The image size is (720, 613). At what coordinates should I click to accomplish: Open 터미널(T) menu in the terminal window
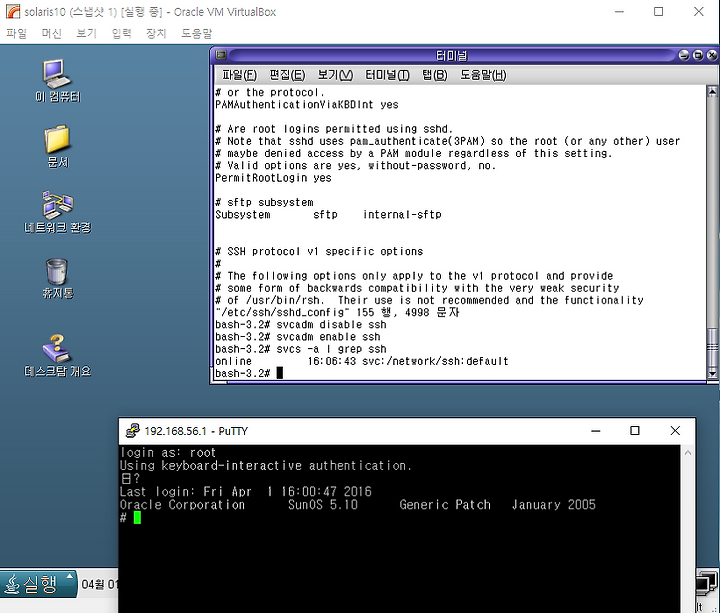pos(387,75)
